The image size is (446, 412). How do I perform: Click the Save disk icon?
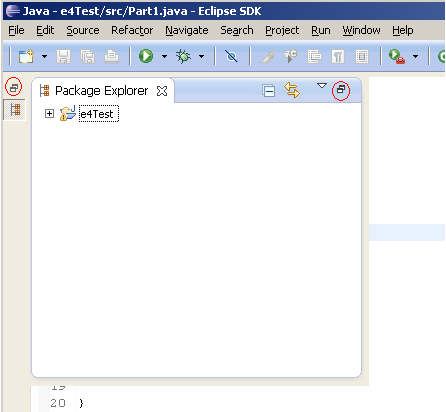tap(63, 56)
